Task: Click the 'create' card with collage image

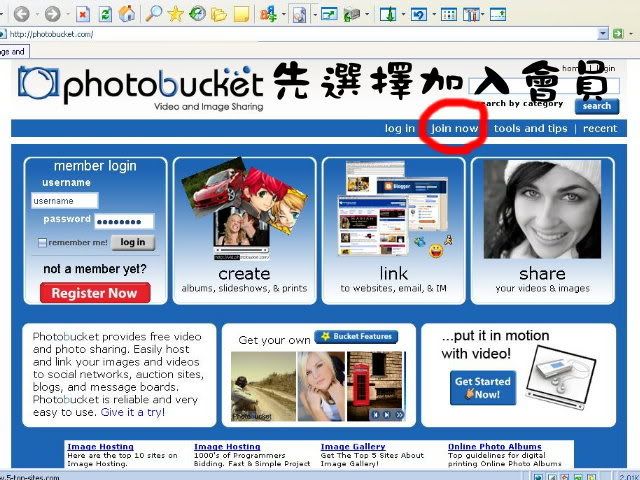Action: 244,231
